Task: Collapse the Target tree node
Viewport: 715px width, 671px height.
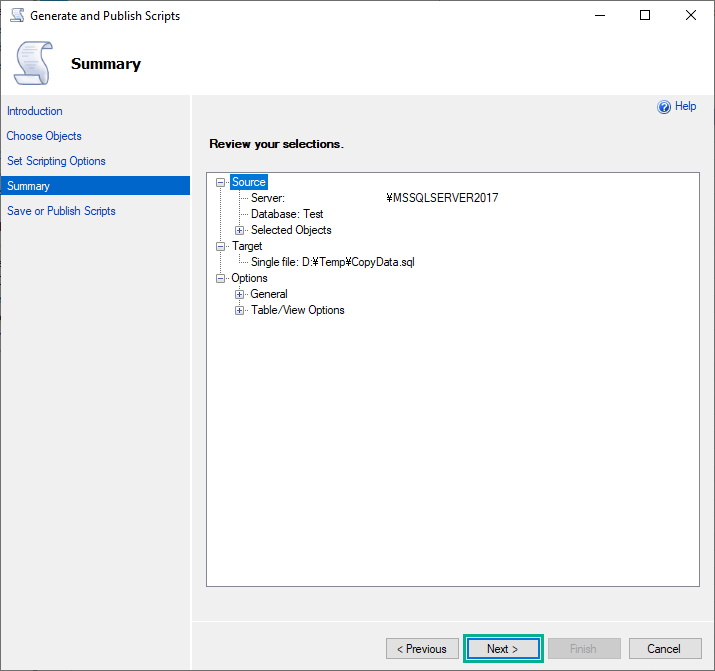Action: [x=222, y=246]
